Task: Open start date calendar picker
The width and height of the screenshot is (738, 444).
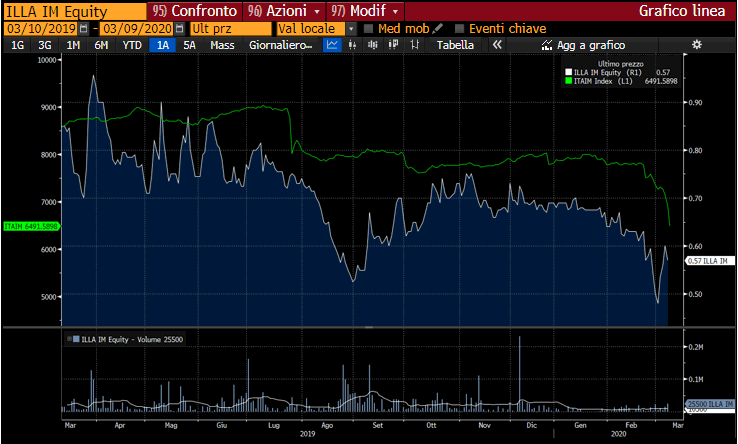Action: click(82, 29)
